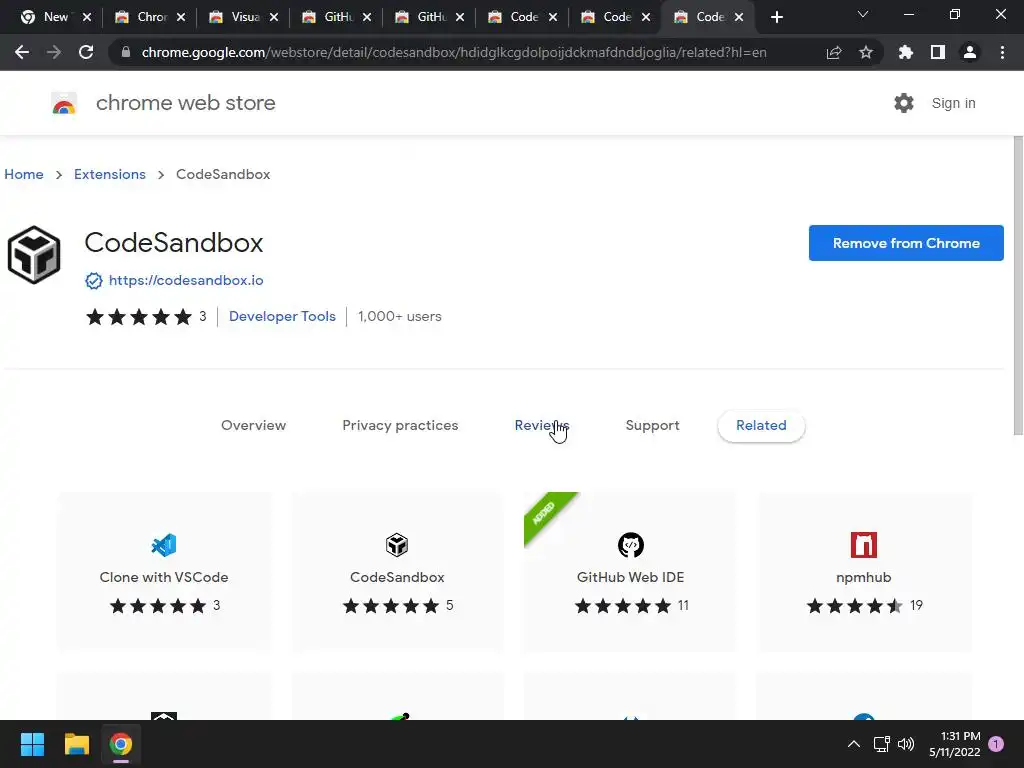Click the CodeSandbox cube logo
Viewport: 1024px width, 768px height.
(34, 255)
